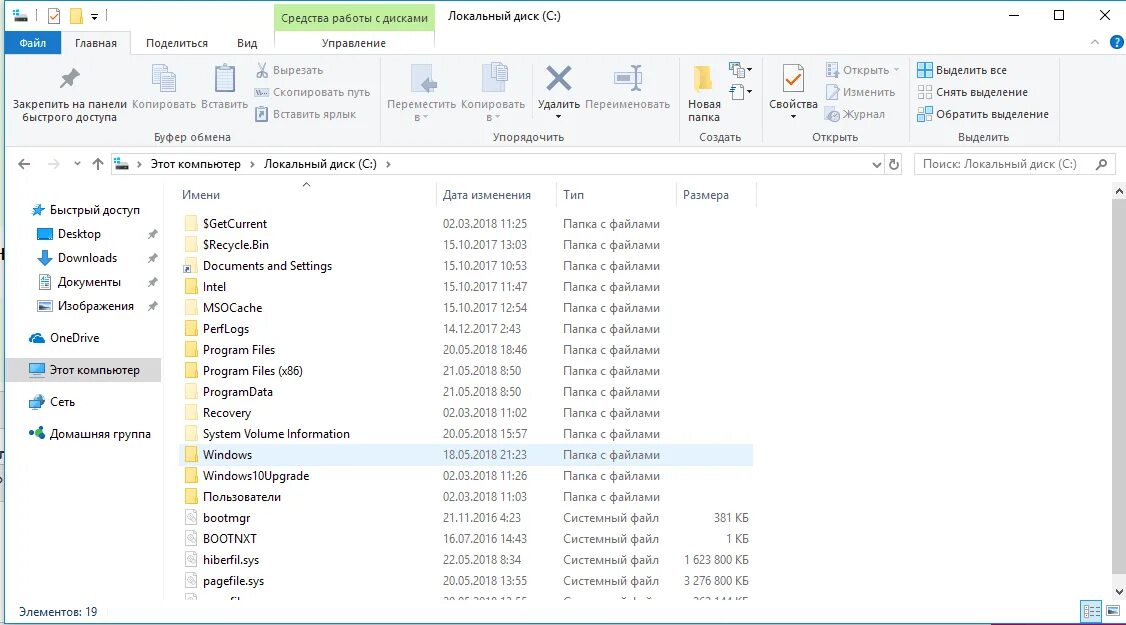Expand New item dropdown in Создать group

coord(740,70)
